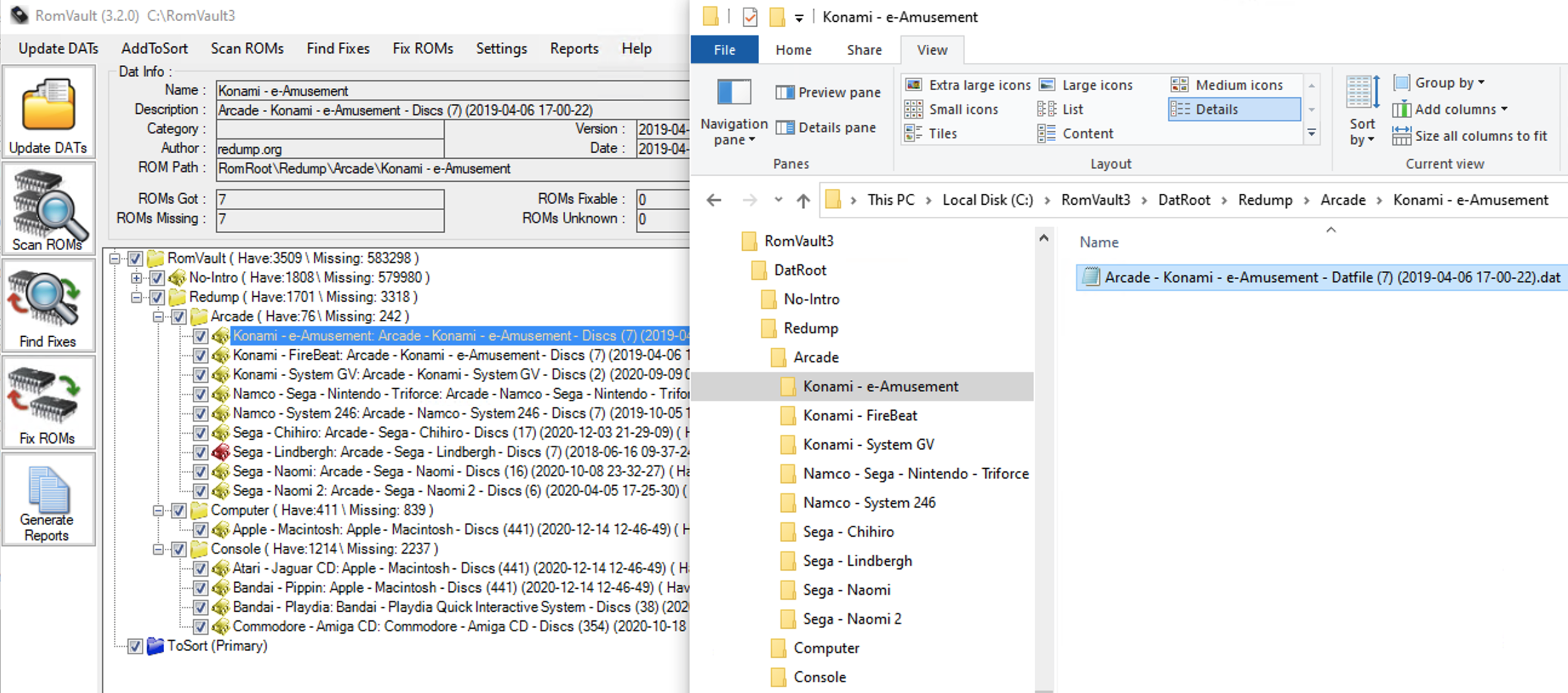Viewport: 1568px width, 693px height.
Task: Click Size all columns to fit
Action: coord(1469,136)
